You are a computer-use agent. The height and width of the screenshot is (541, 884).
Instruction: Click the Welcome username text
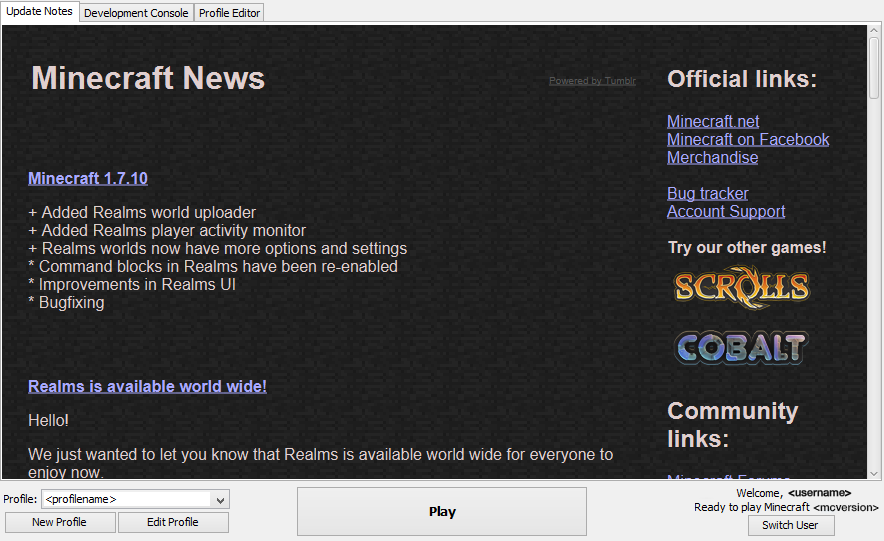tap(794, 493)
